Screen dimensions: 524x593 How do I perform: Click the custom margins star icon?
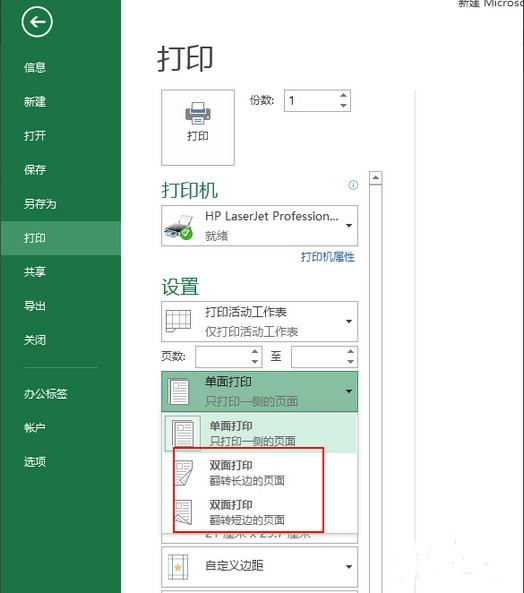coord(178,567)
